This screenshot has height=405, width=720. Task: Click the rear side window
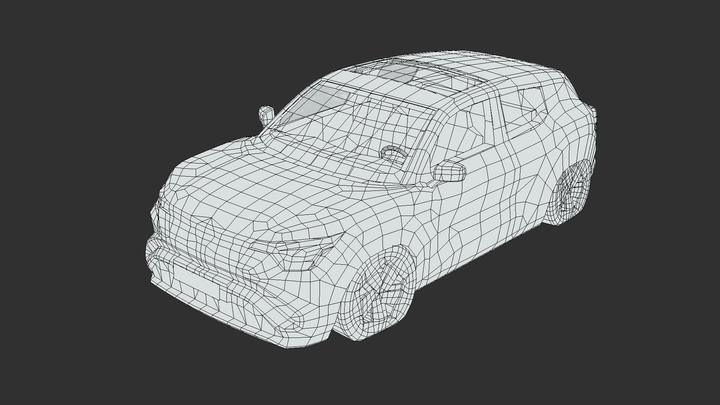point(530,107)
